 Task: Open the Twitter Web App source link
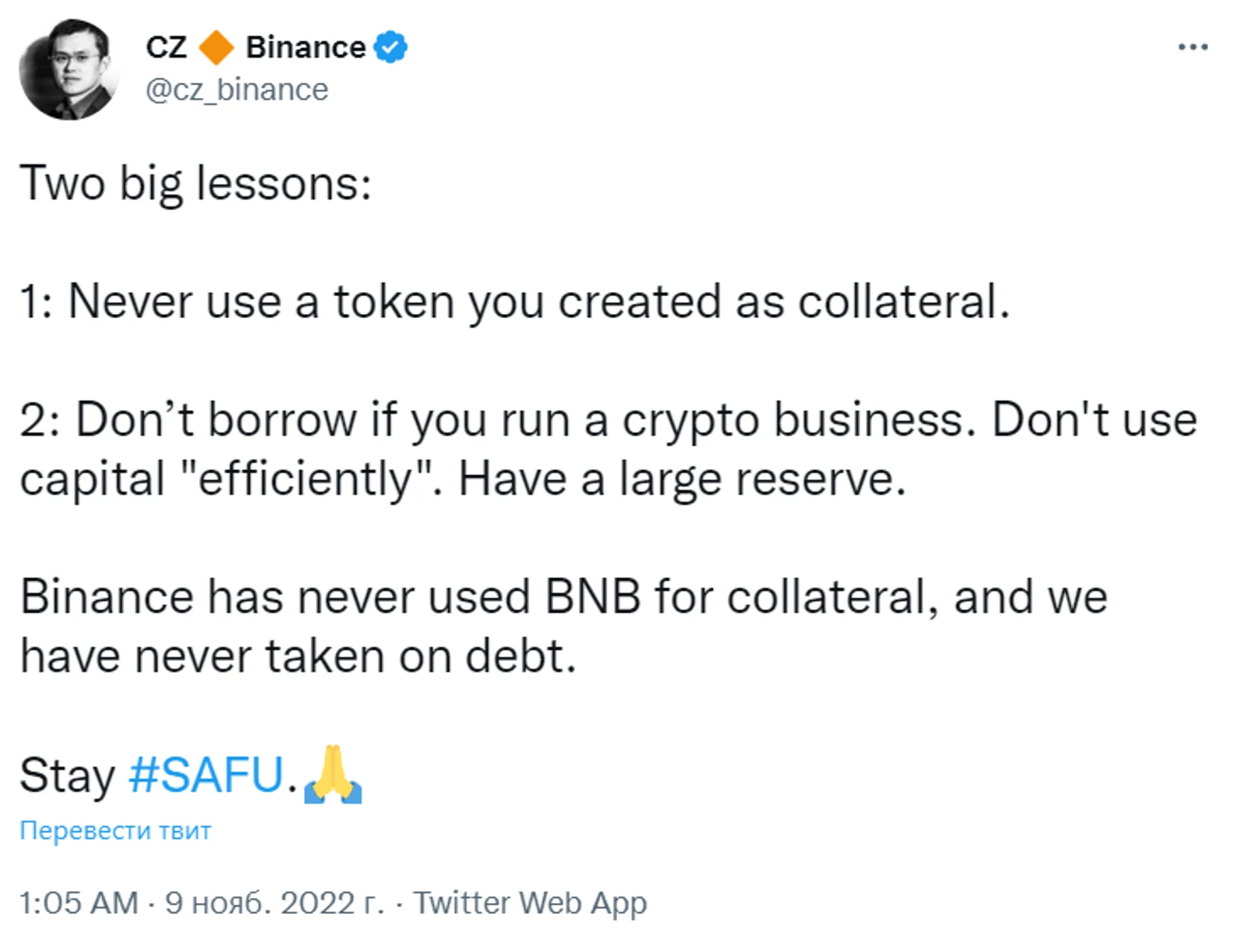530,903
